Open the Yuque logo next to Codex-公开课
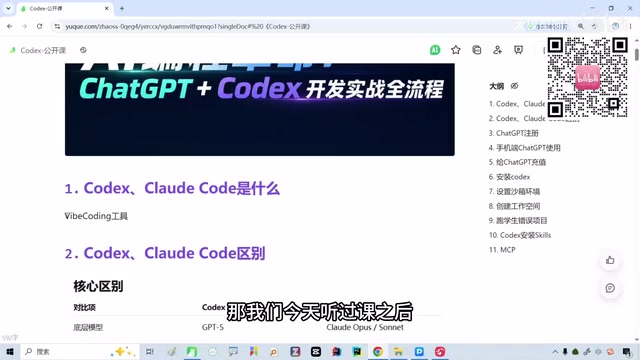The image size is (640, 360). point(13,50)
